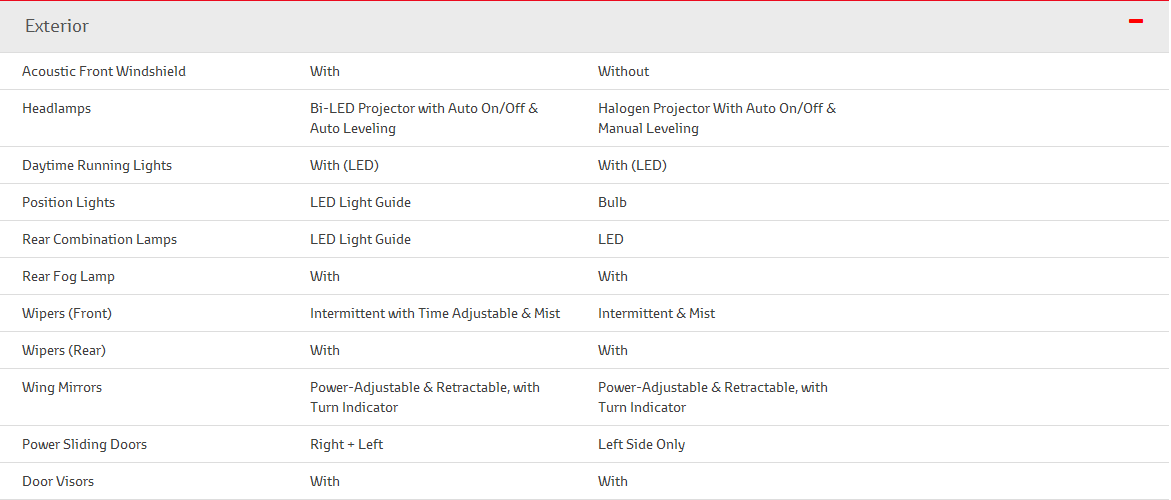Click the Wipers (Front) row label
The height and width of the screenshot is (500, 1171).
66,314
